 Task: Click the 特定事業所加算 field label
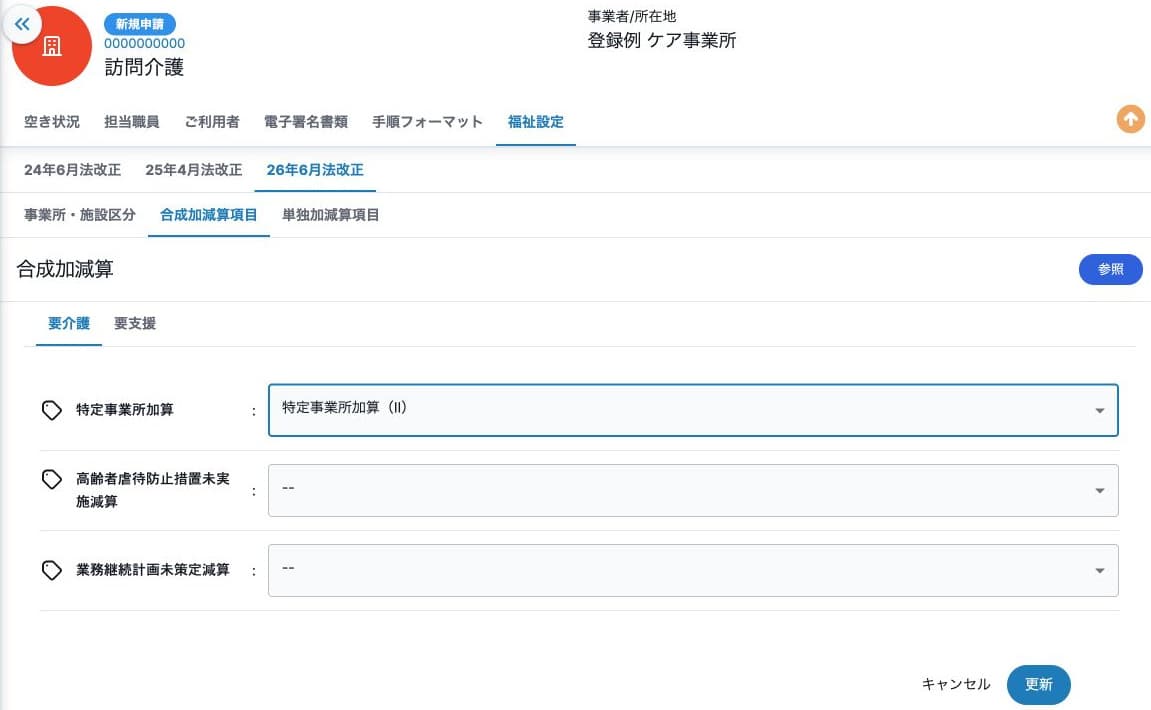(x=125, y=410)
